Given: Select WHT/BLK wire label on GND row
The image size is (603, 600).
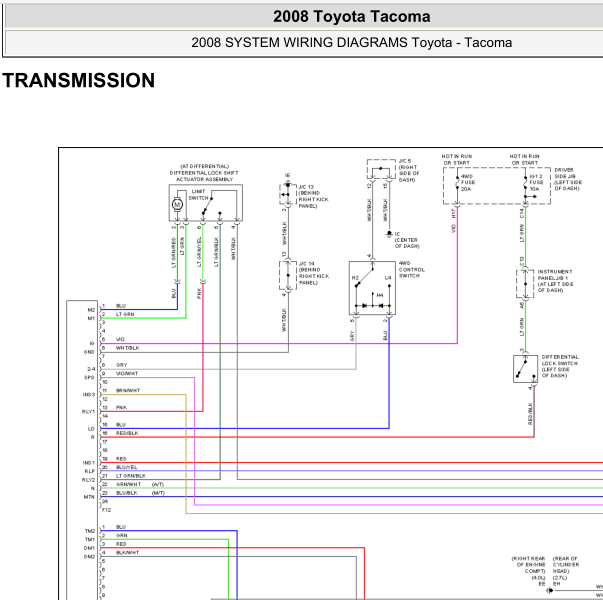Looking at the screenshot, I should pyautogui.click(x=128, y=348).
